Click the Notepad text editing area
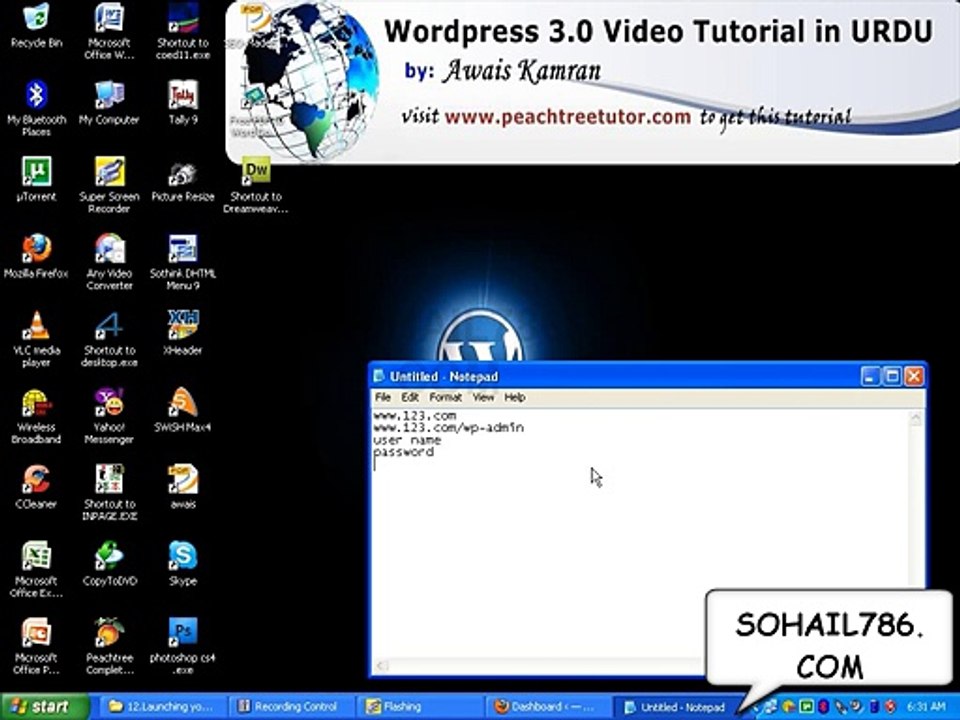 [x=640, y=534]
